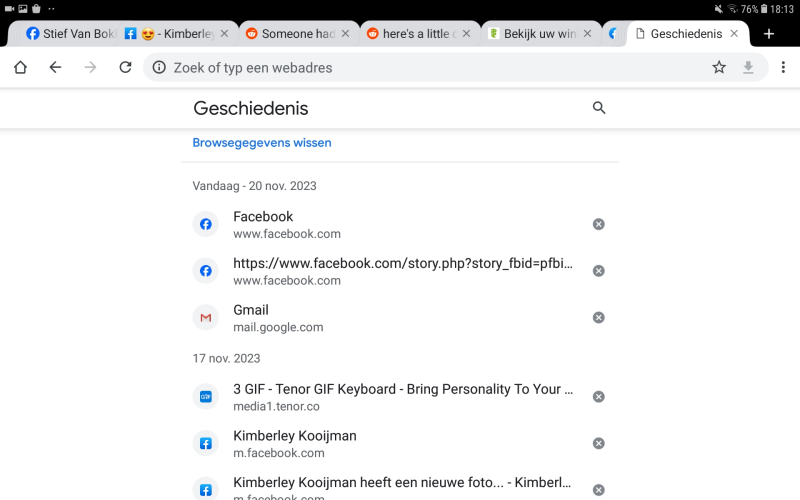Close the 'here's a little' Reddit tab
The height and width of the screenshot is (500, 800).
tap(466, 34)
